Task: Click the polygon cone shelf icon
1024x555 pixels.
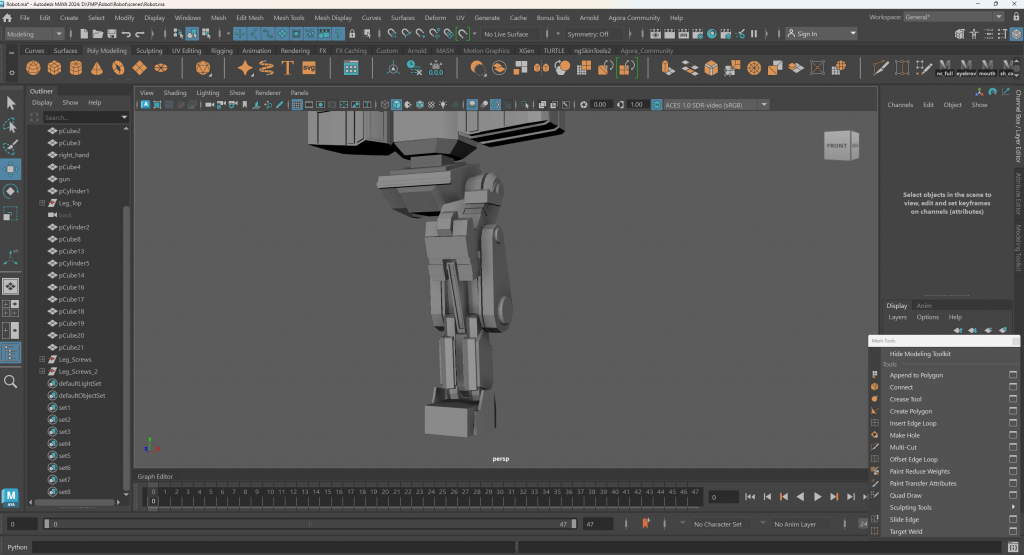Action: click(97, 68)
